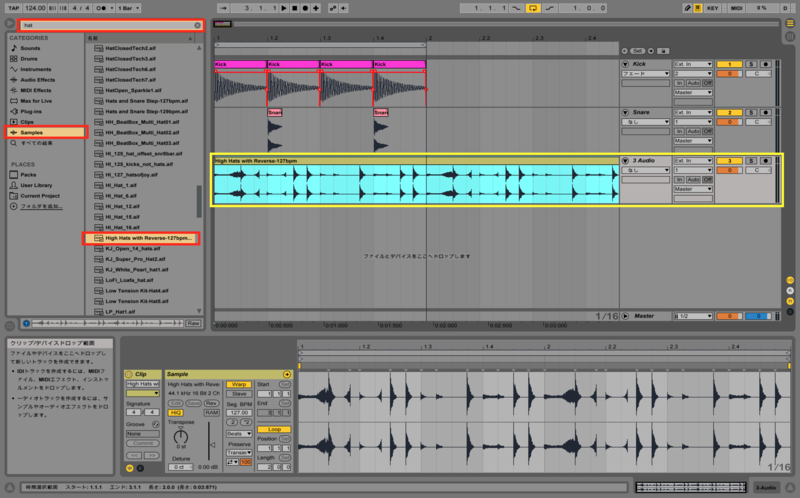800x498 pixels.
Task: Select the Drums category
Action: coord(29,59)
